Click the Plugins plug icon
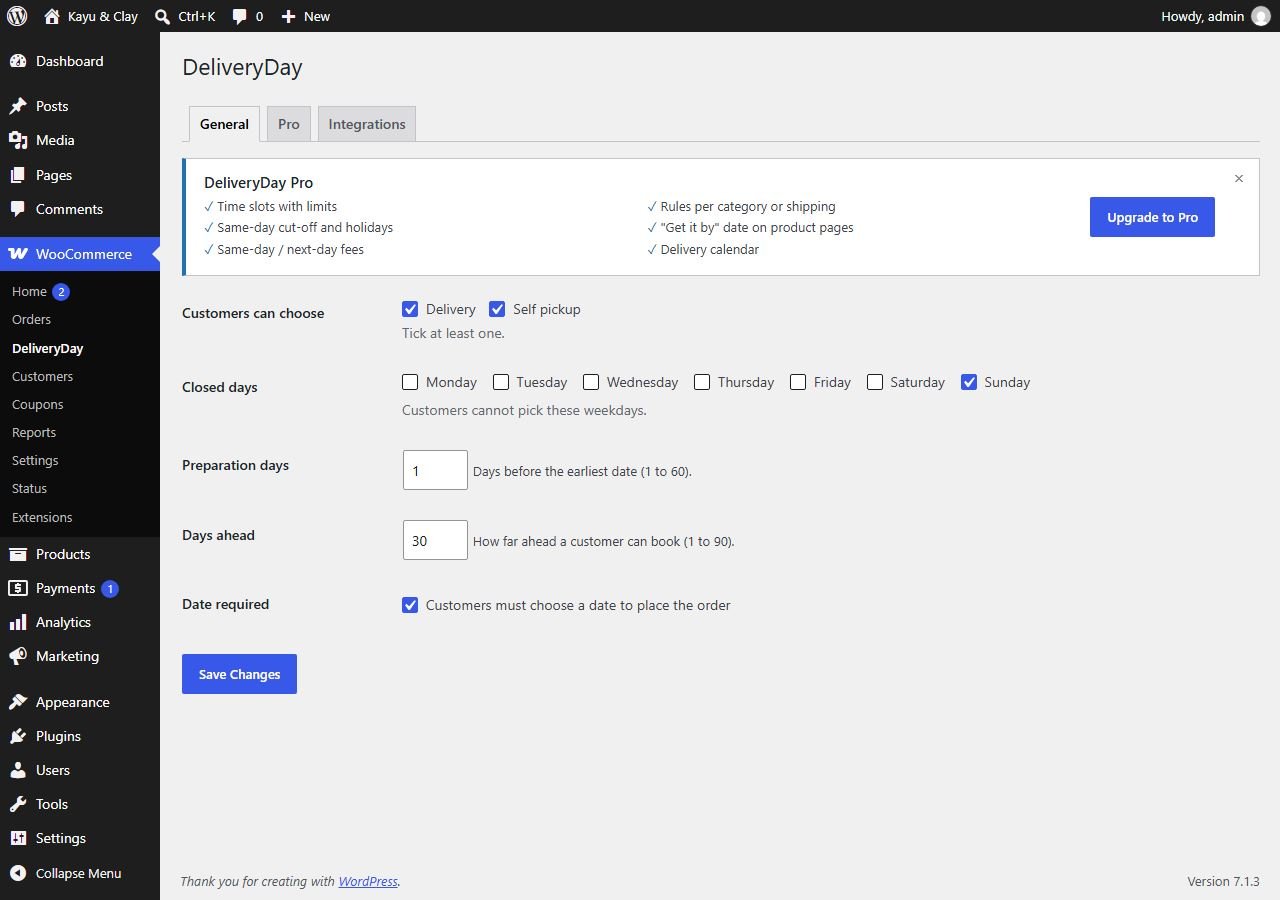This screenshot has width=1280, height=900. pyautogui.click(x=18, y=736)
